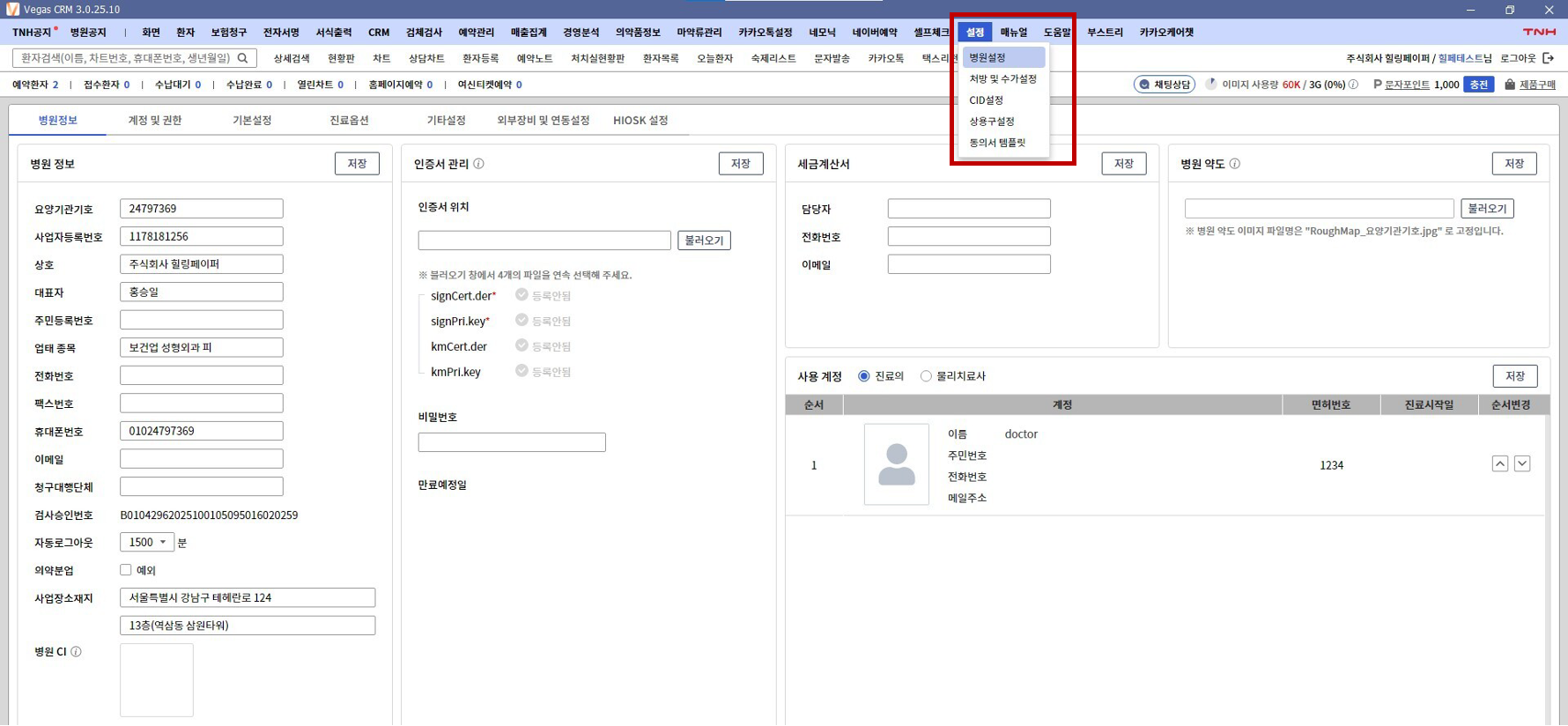1568x726 pixels.
Task: Click the 요양기관기호 input field
Action: point(202,209)
